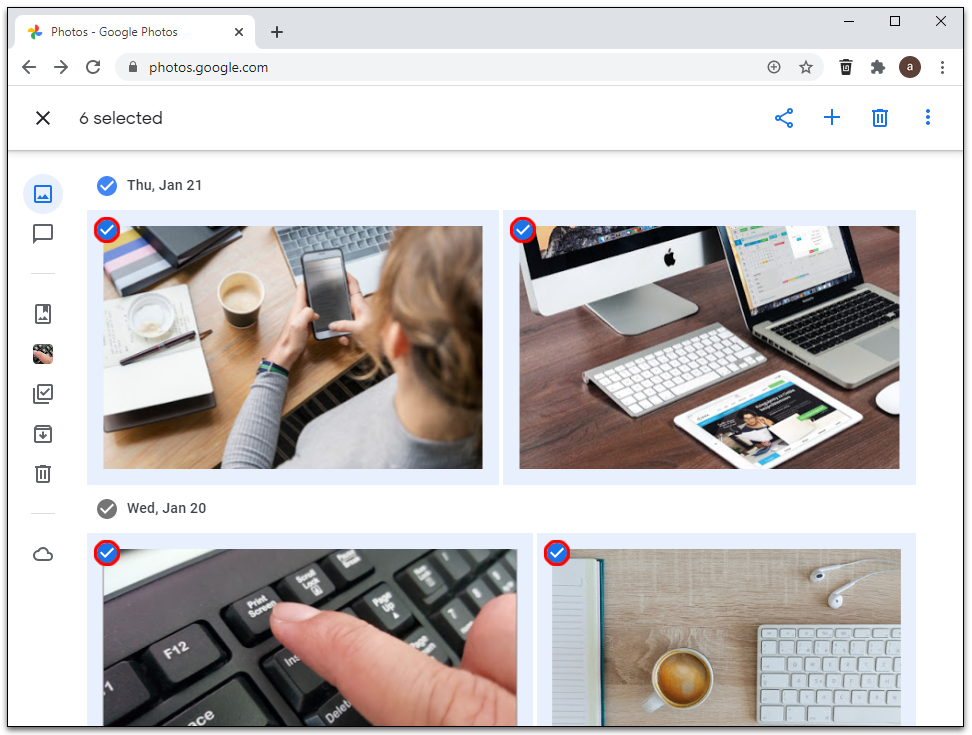Open Utilities checkmark icon in sidebar
The height and width of the screenshot is (735, 972).
click(43, 394)
